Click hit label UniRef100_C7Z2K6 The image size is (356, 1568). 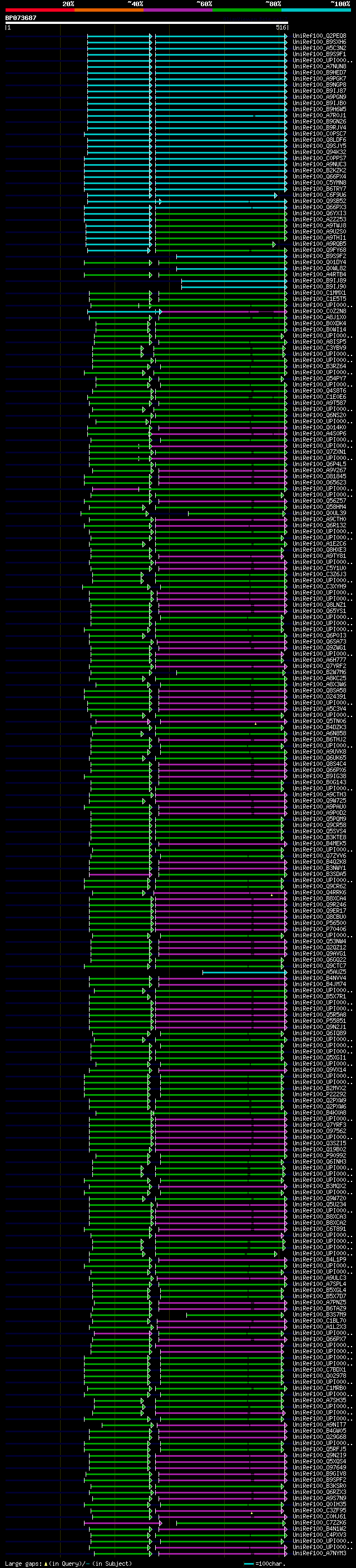tap(319, 1523)
